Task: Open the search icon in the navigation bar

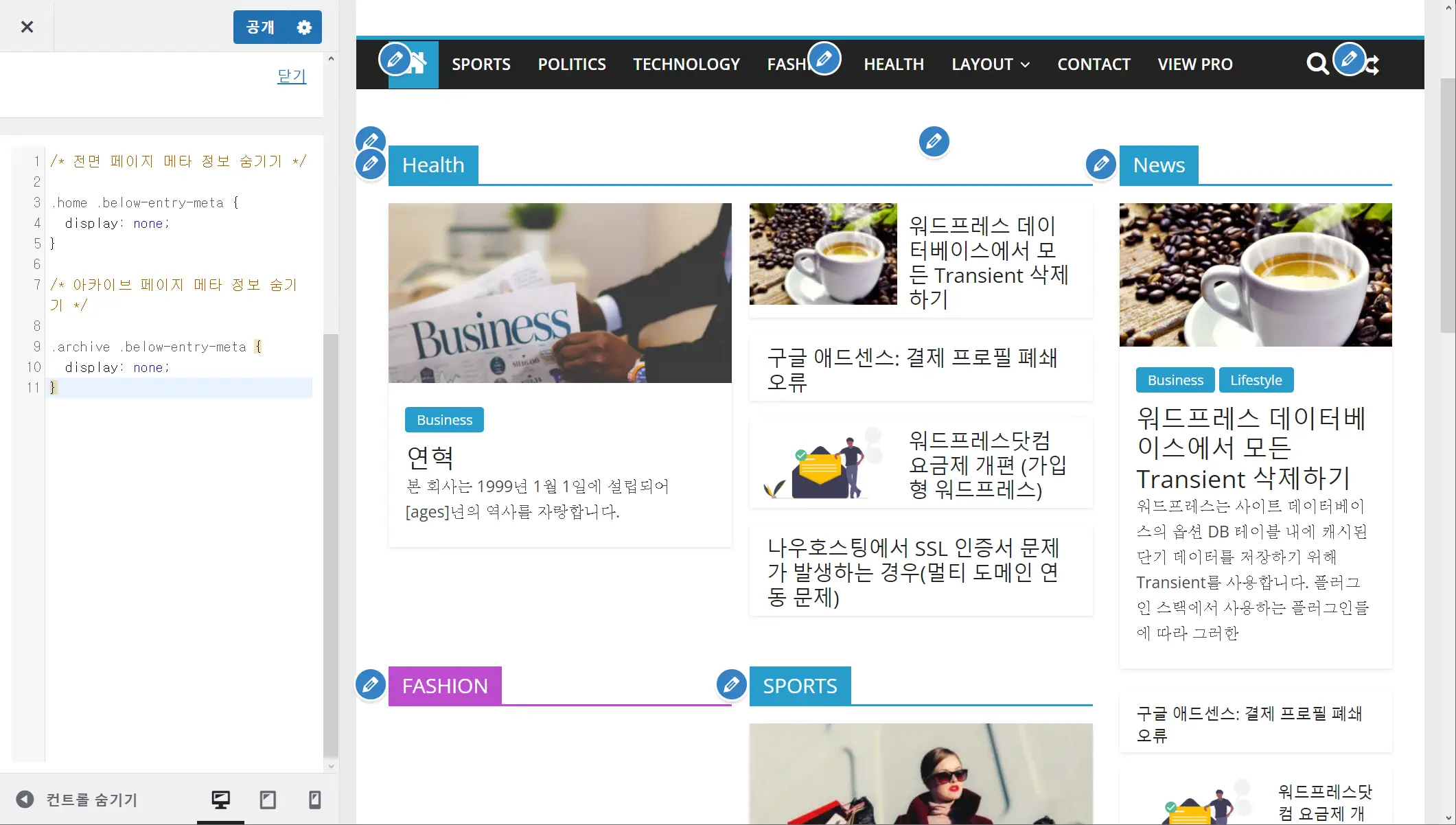Action: click(1317, 64)
